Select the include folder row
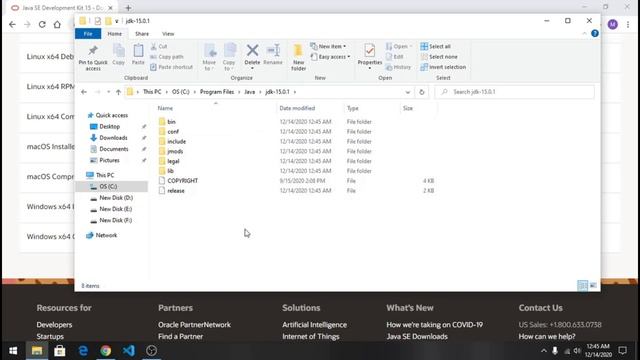Screen dimensions: 640x360 click(x=296, y=142)
